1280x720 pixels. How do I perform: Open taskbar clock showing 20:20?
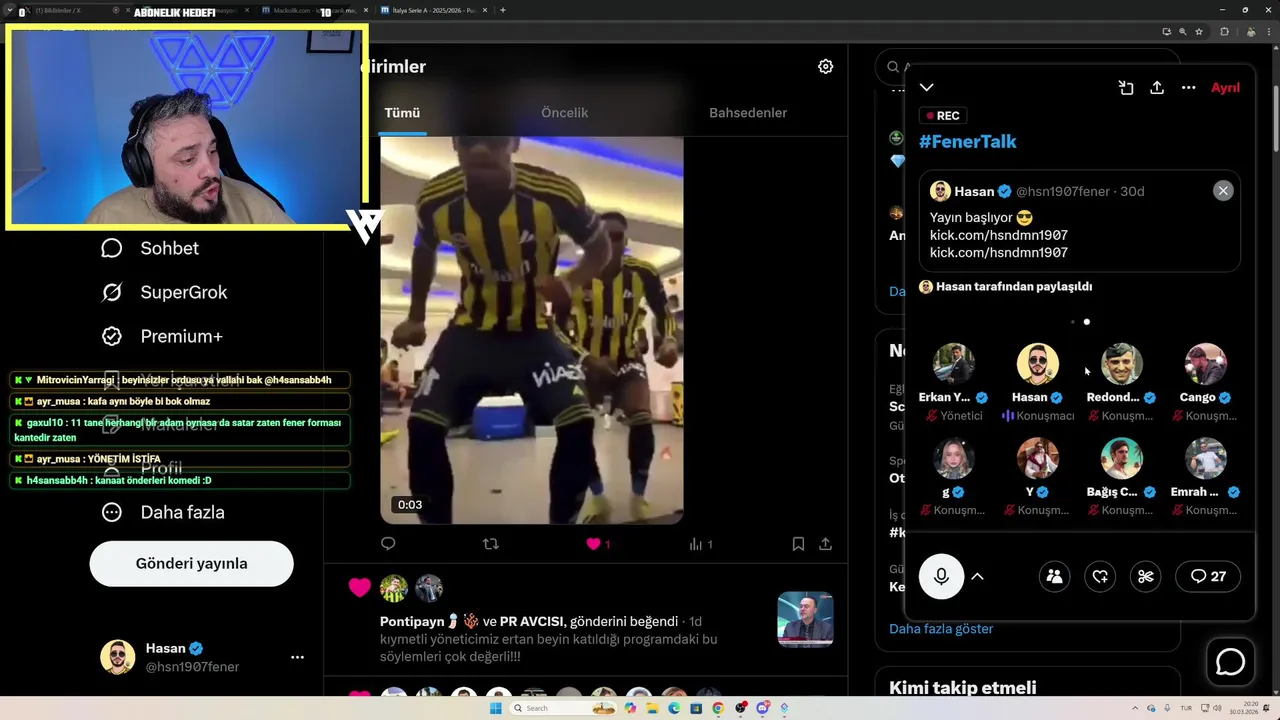tap(1243, 708)
